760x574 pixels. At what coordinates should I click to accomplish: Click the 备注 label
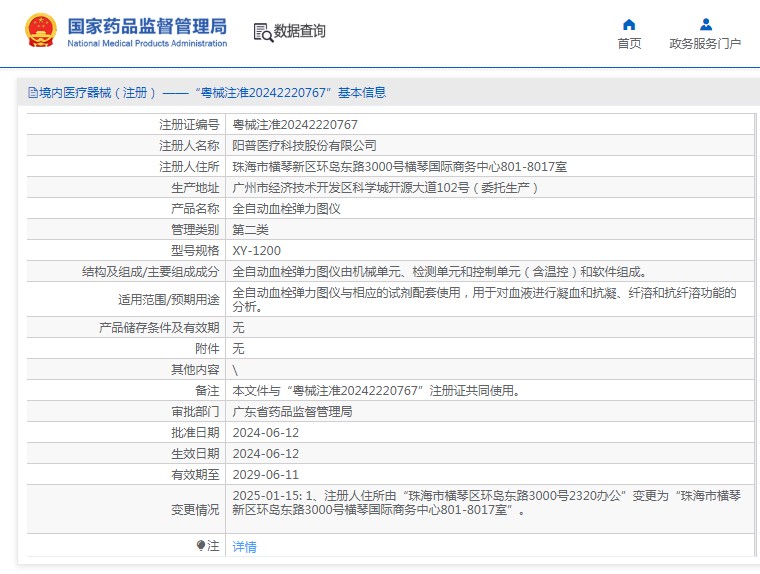[x=207, y=391]
